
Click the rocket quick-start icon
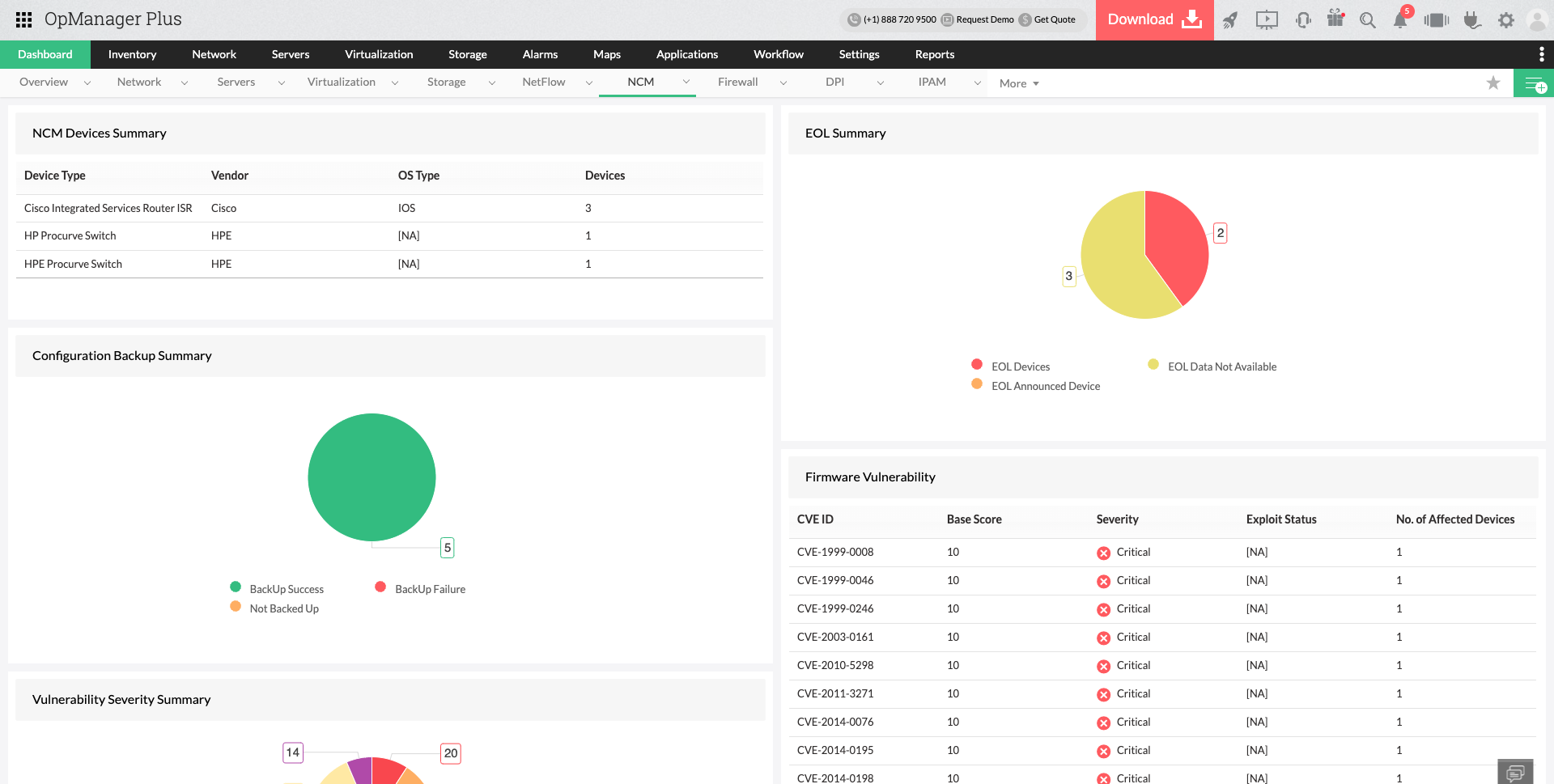pyautogui.click(x=1230, y=20)
